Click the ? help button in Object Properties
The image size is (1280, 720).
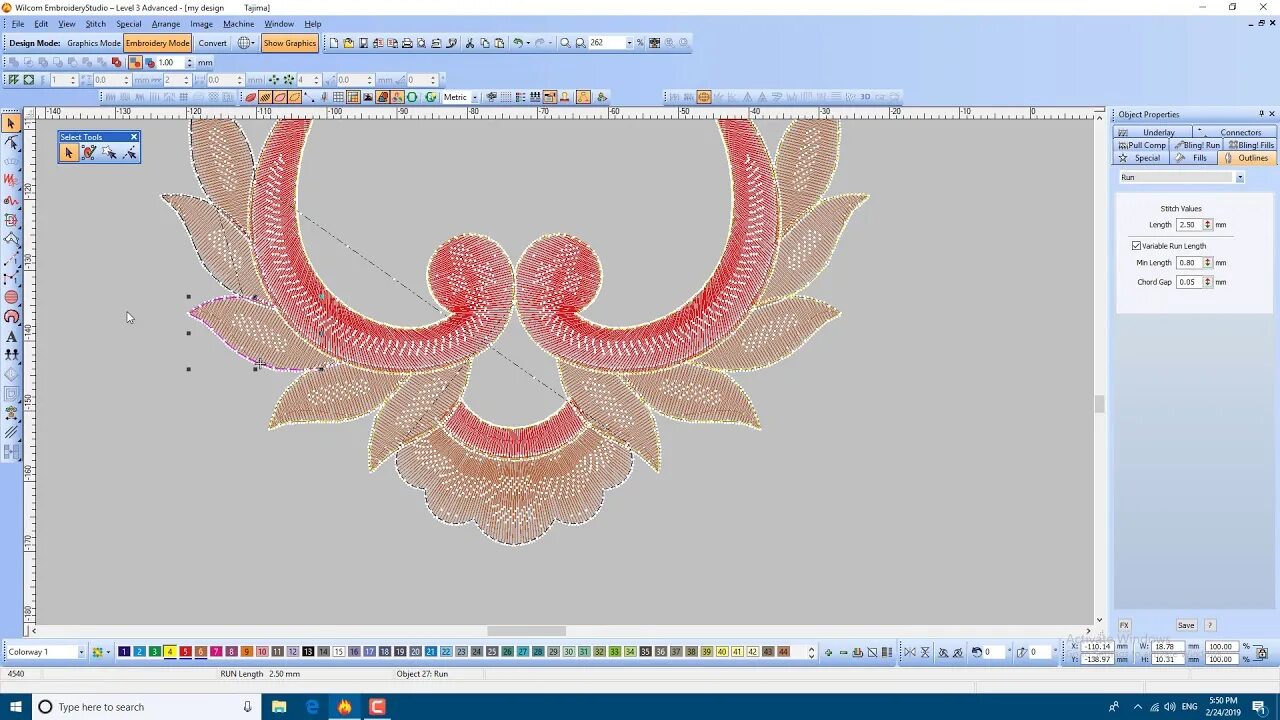(1210, 625)
